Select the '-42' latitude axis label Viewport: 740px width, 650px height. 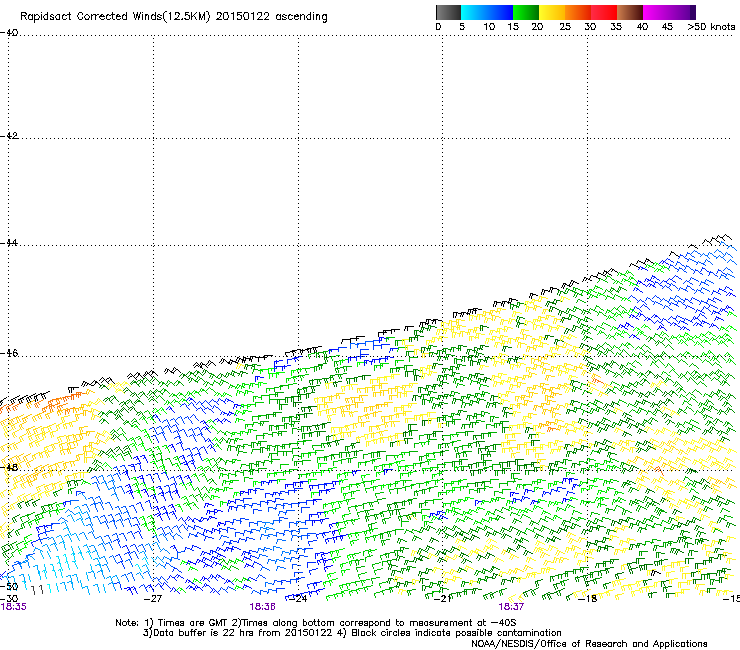click(x=9, y=136)
